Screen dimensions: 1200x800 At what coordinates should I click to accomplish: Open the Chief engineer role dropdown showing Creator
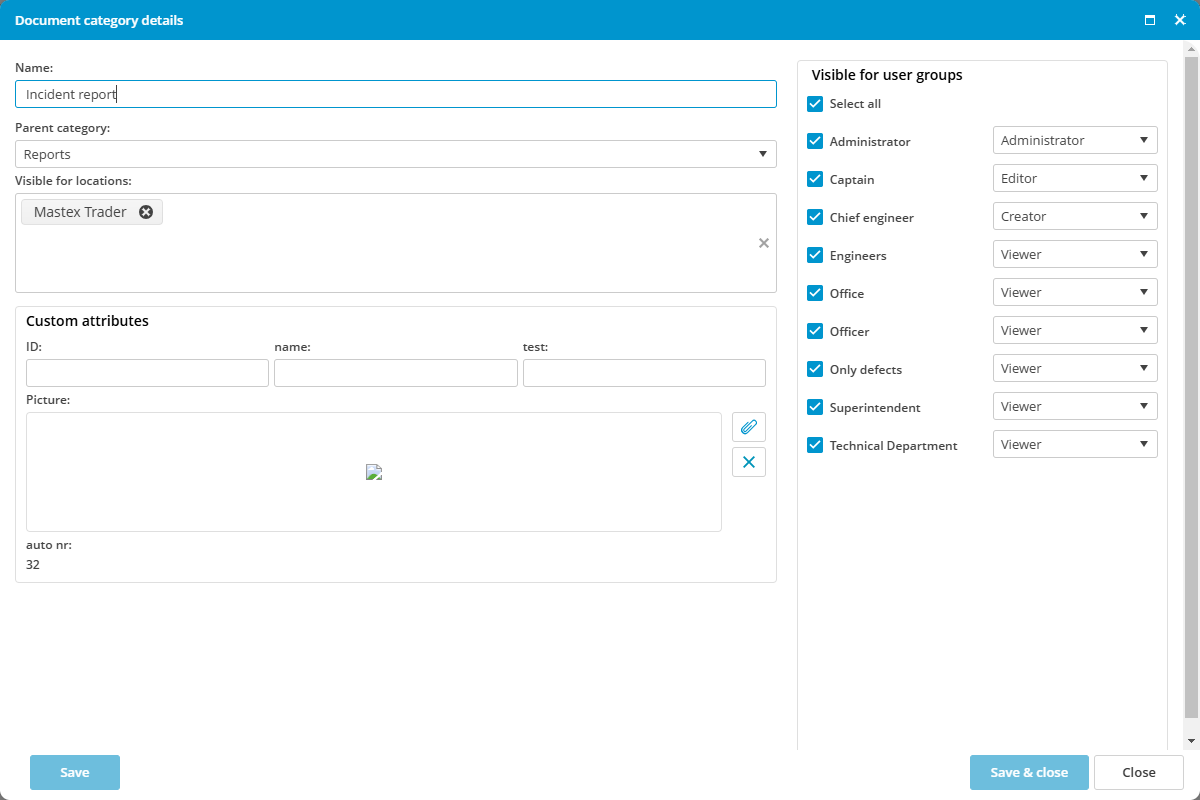click(x=1075, y=216)
